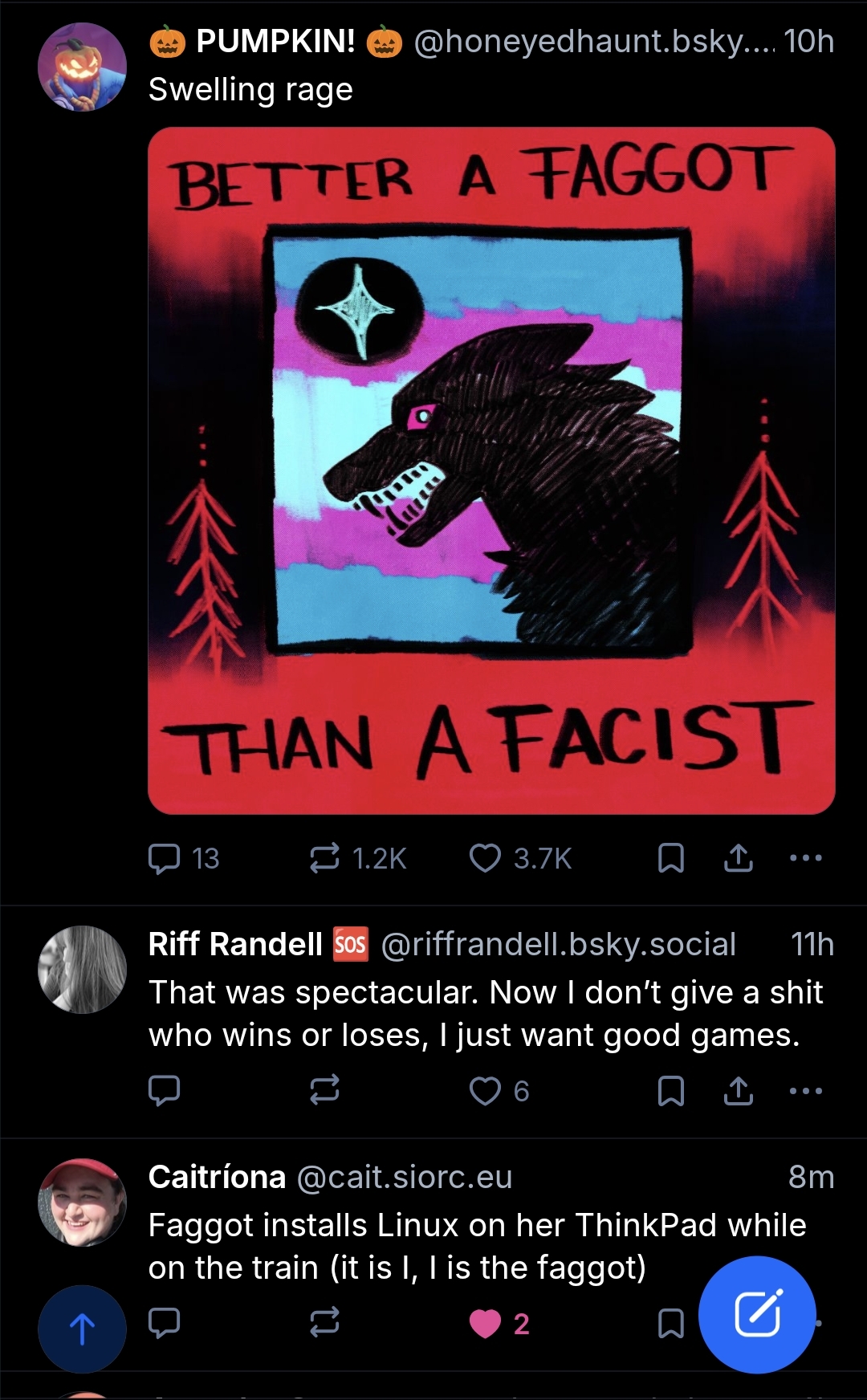
Task: View PUMPKIN's profile avatar
Action: coord(82,67)
